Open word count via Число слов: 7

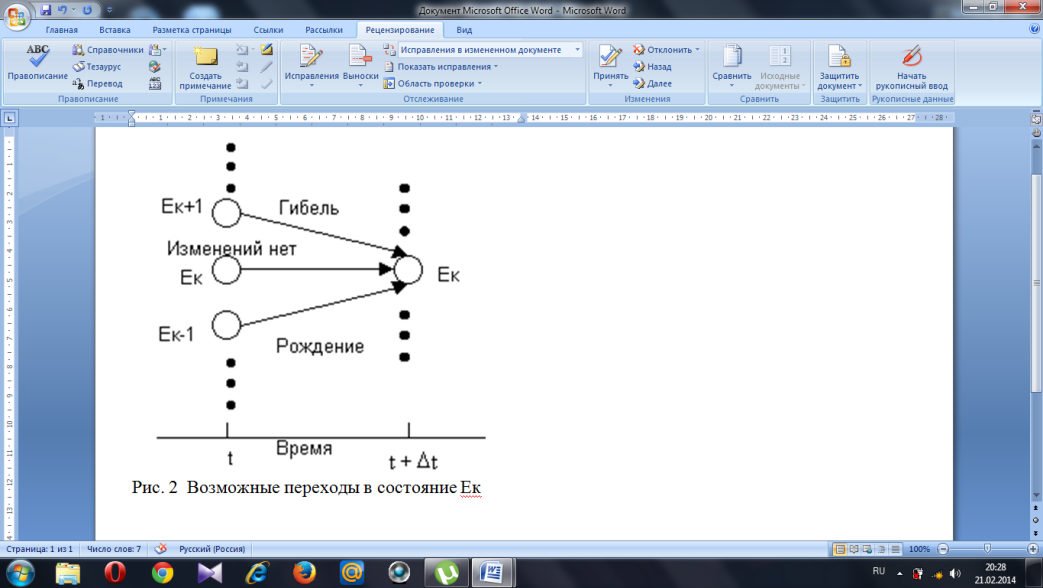[x=114, y=549]
